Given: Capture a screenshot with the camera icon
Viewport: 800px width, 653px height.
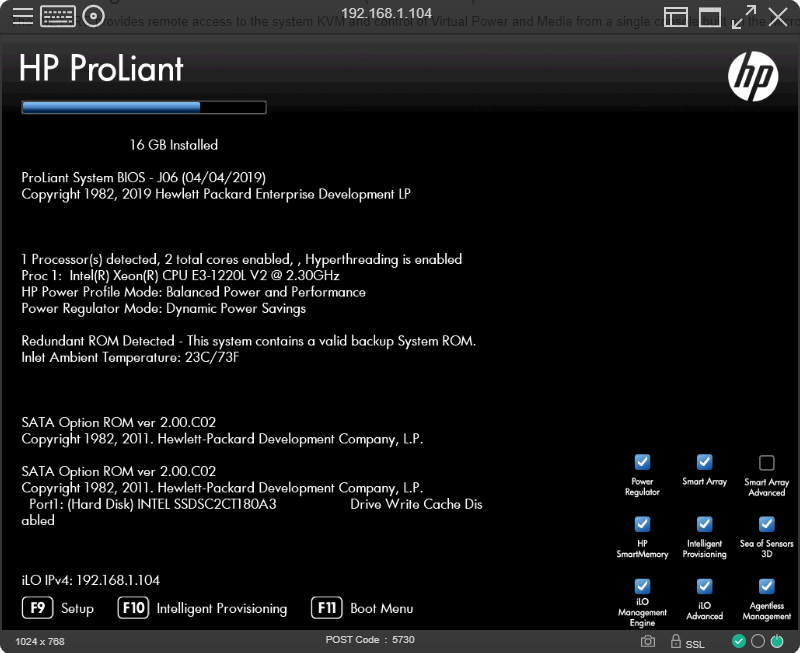Looking at the screenshot, I should tap(648, 641).
